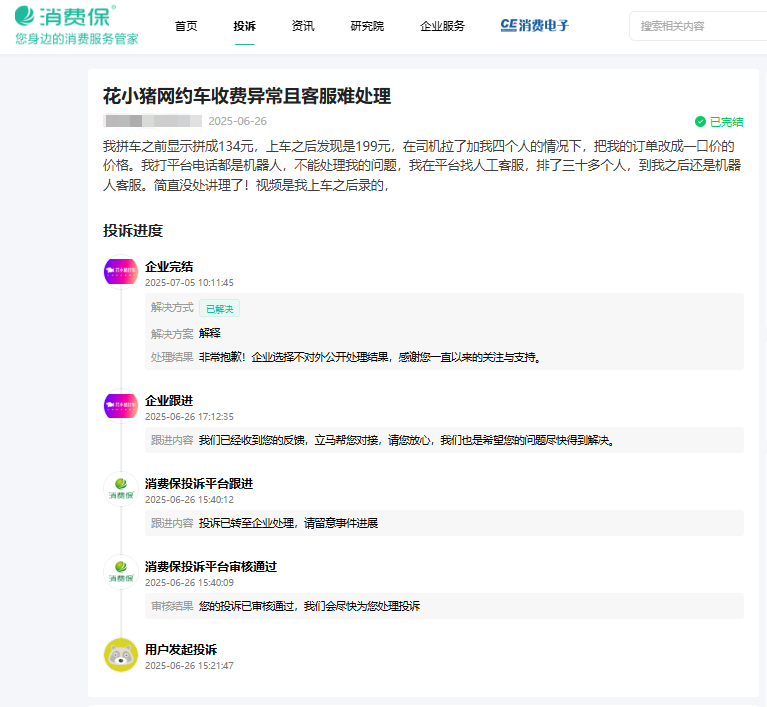This screenshot has width=767, height=707.
Task: Click the 消费保 avatar beside 审核通过
Action: 121,571
